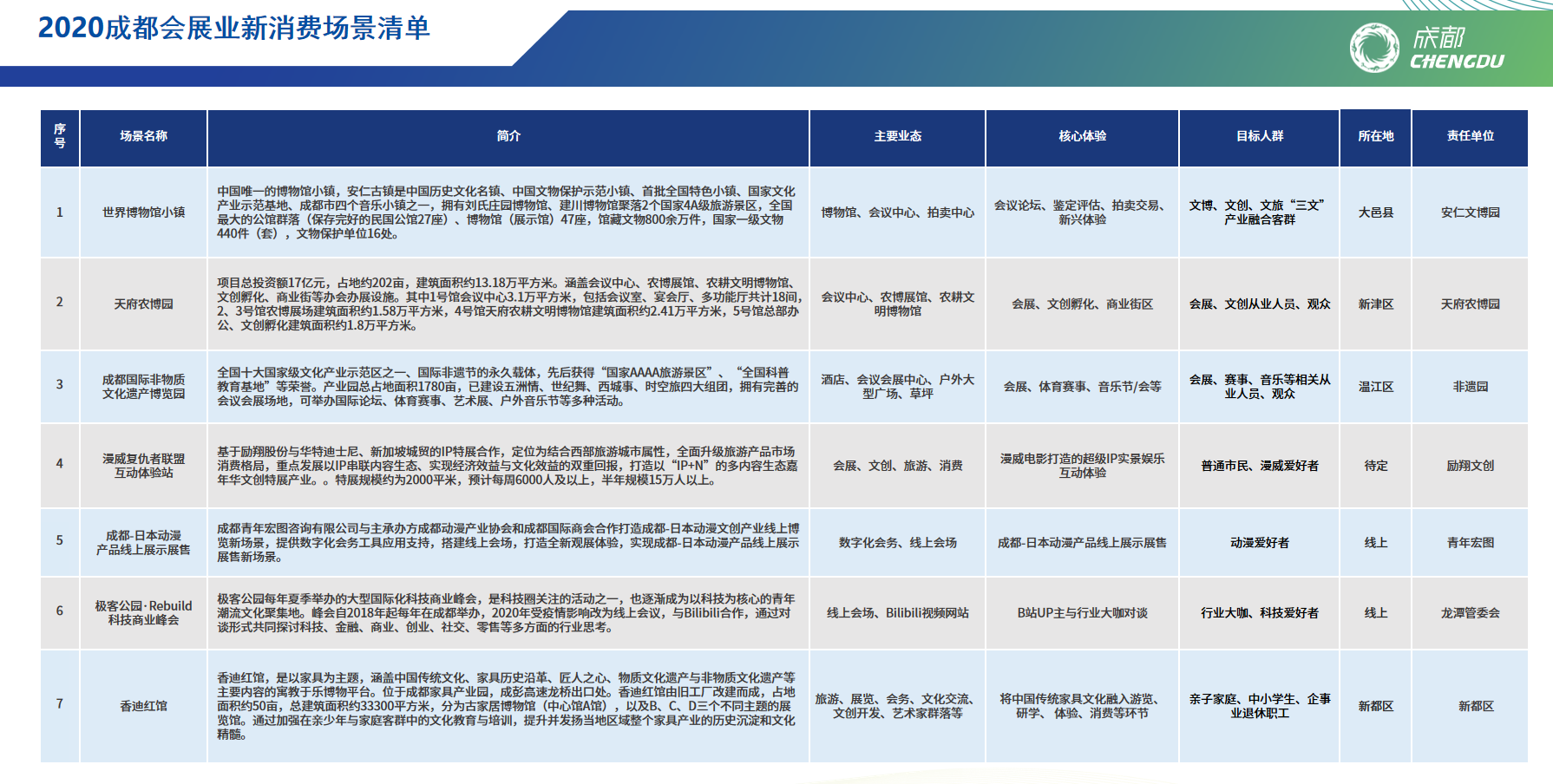
Task: Click the description starting 项目总投资额17亿元
Action: pos(508,304)
